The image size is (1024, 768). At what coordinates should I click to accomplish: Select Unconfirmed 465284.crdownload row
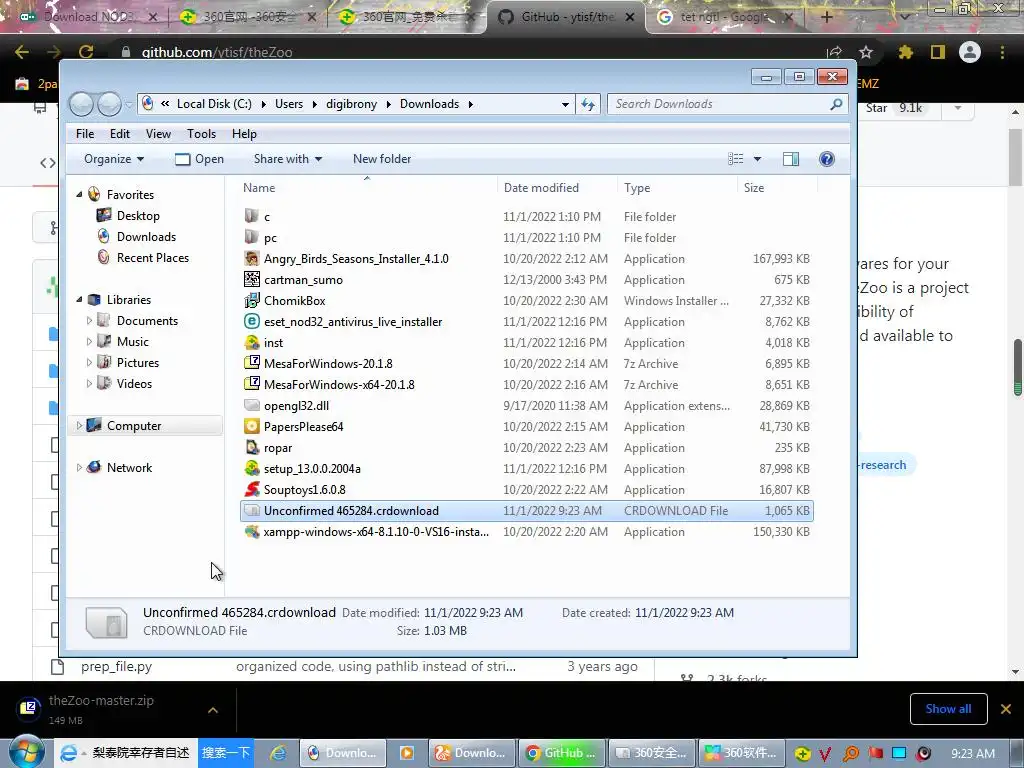point(526,511)
